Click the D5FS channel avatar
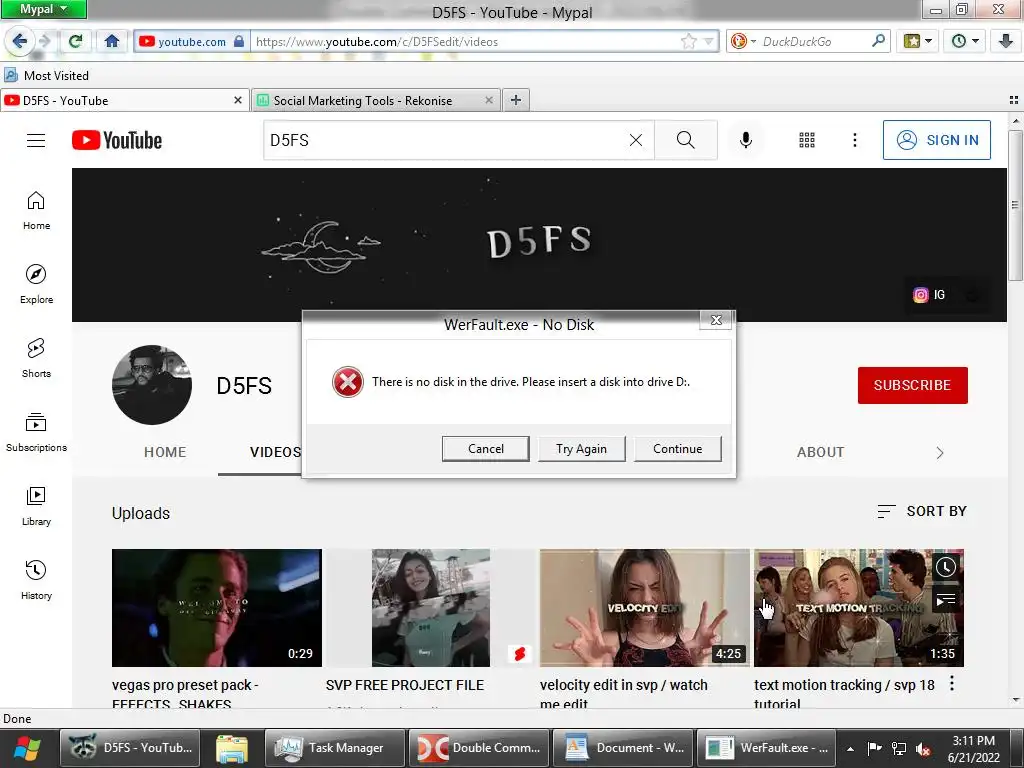Viewport: 1024px width, 768px height. point(152,385)
